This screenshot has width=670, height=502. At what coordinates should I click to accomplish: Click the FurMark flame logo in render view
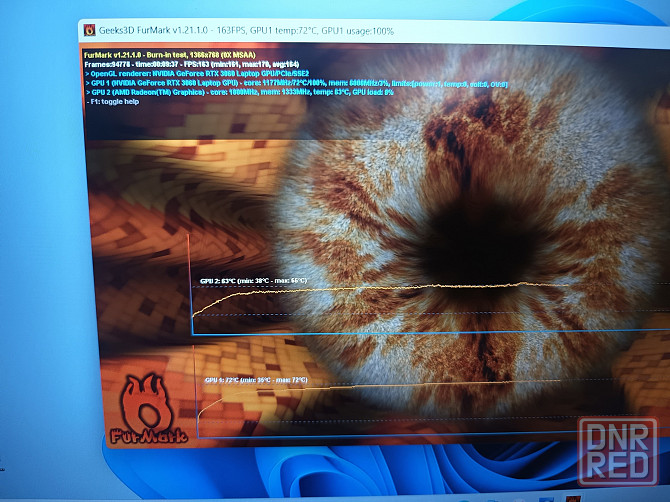[148, 408]
